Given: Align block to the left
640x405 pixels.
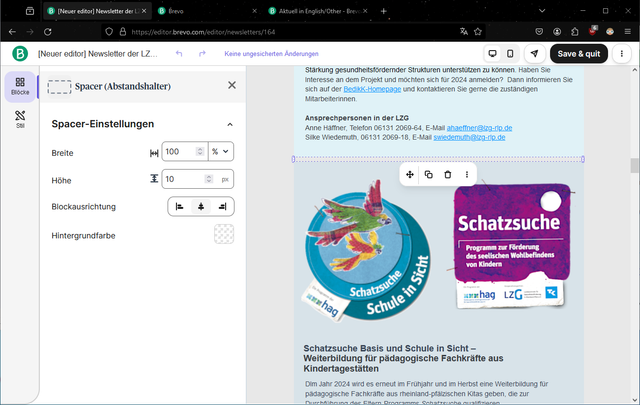Looking at the screenshot, I should click(179, 207).
